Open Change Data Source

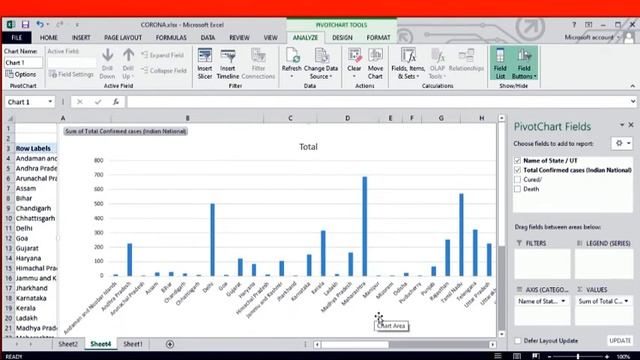[321, 64]
